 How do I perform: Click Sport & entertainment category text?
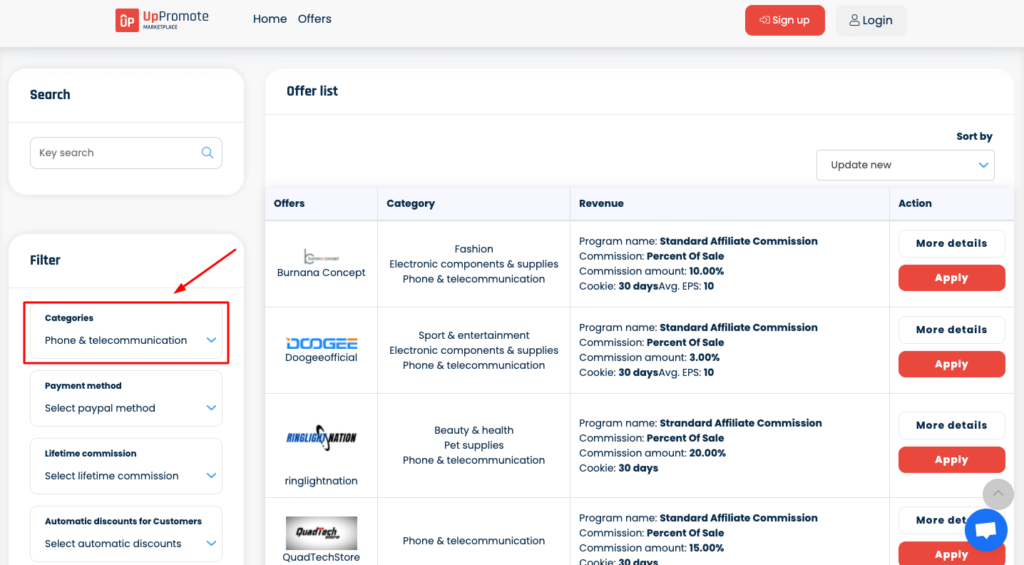474,335
